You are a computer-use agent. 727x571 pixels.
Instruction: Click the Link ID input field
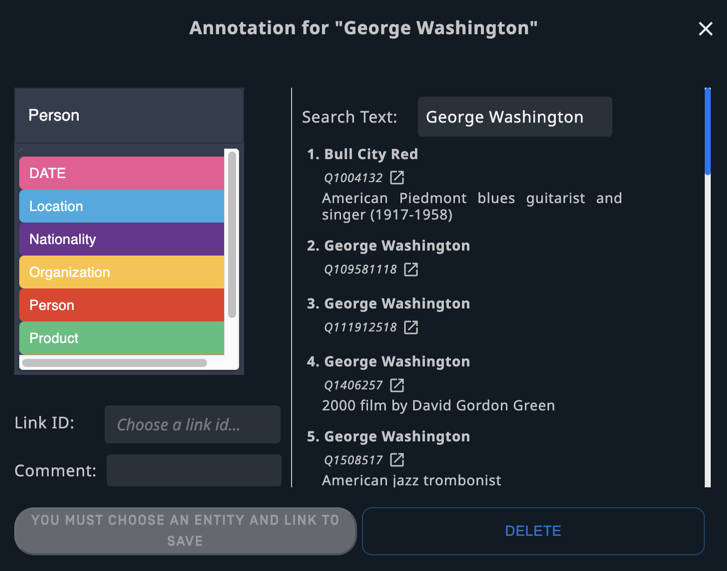click(192, 425)
